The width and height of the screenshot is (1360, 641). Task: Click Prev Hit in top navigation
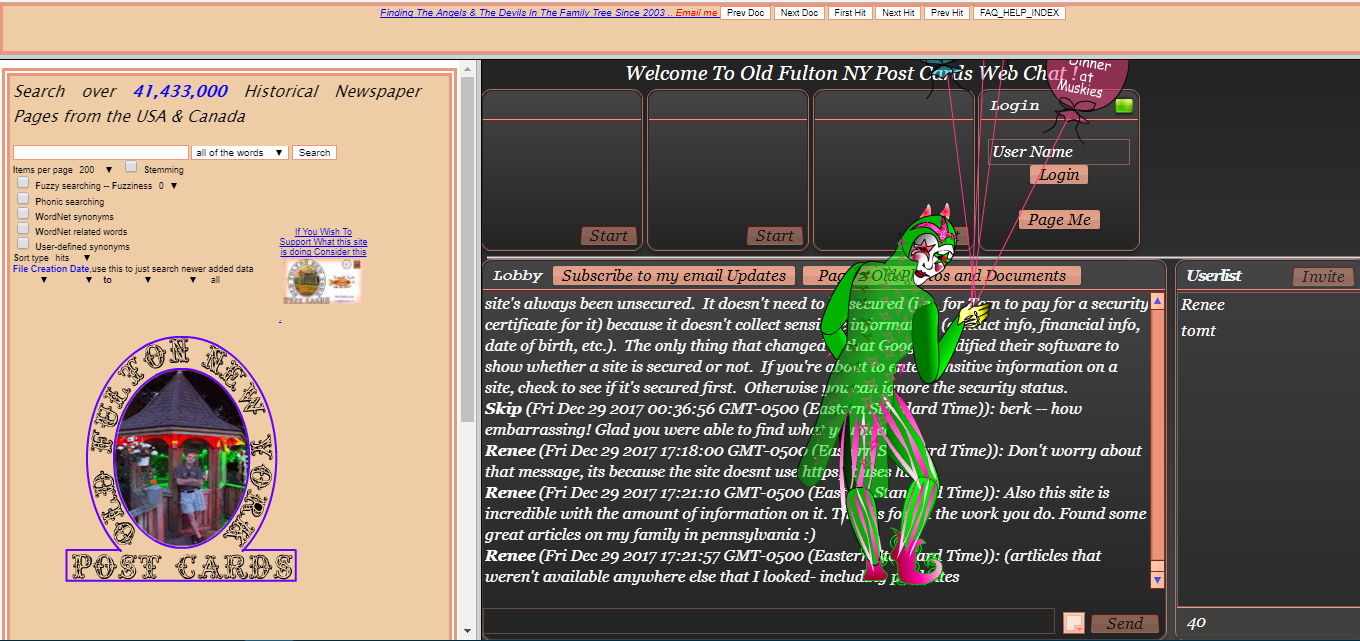947,13
